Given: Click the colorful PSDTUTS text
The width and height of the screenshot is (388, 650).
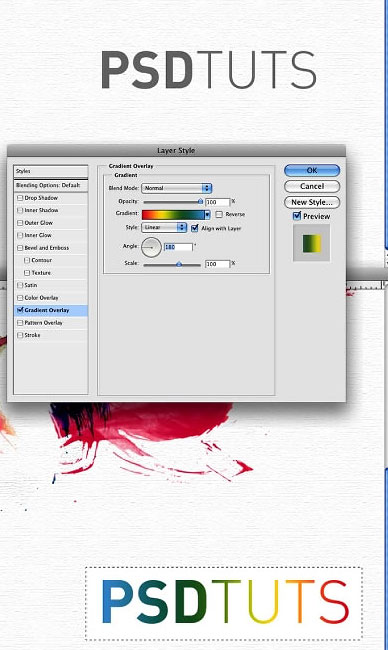Looking at the screenshot, I should point(225,602).
